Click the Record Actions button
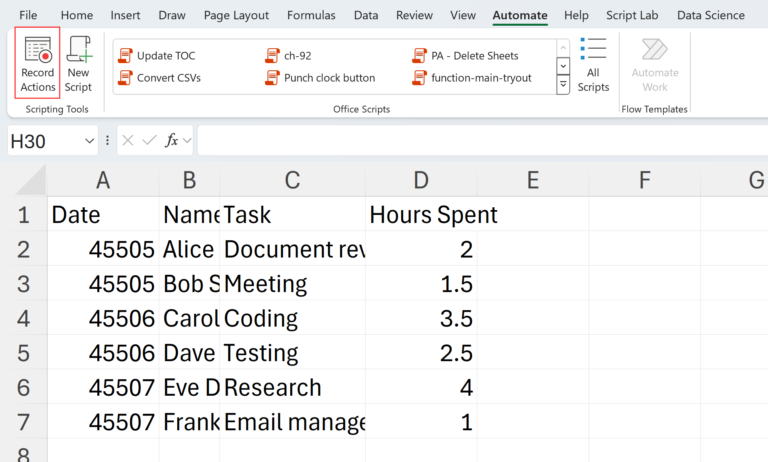The height and width of the screenshot is (462, 768). [x=38, y=64]
